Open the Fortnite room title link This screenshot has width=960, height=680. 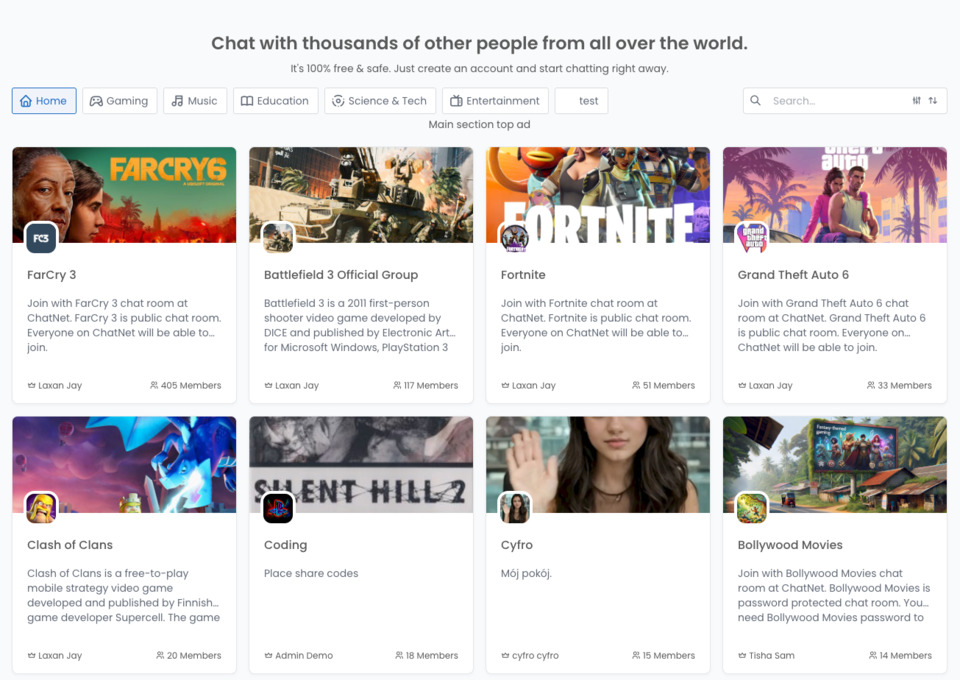(523, 275)
